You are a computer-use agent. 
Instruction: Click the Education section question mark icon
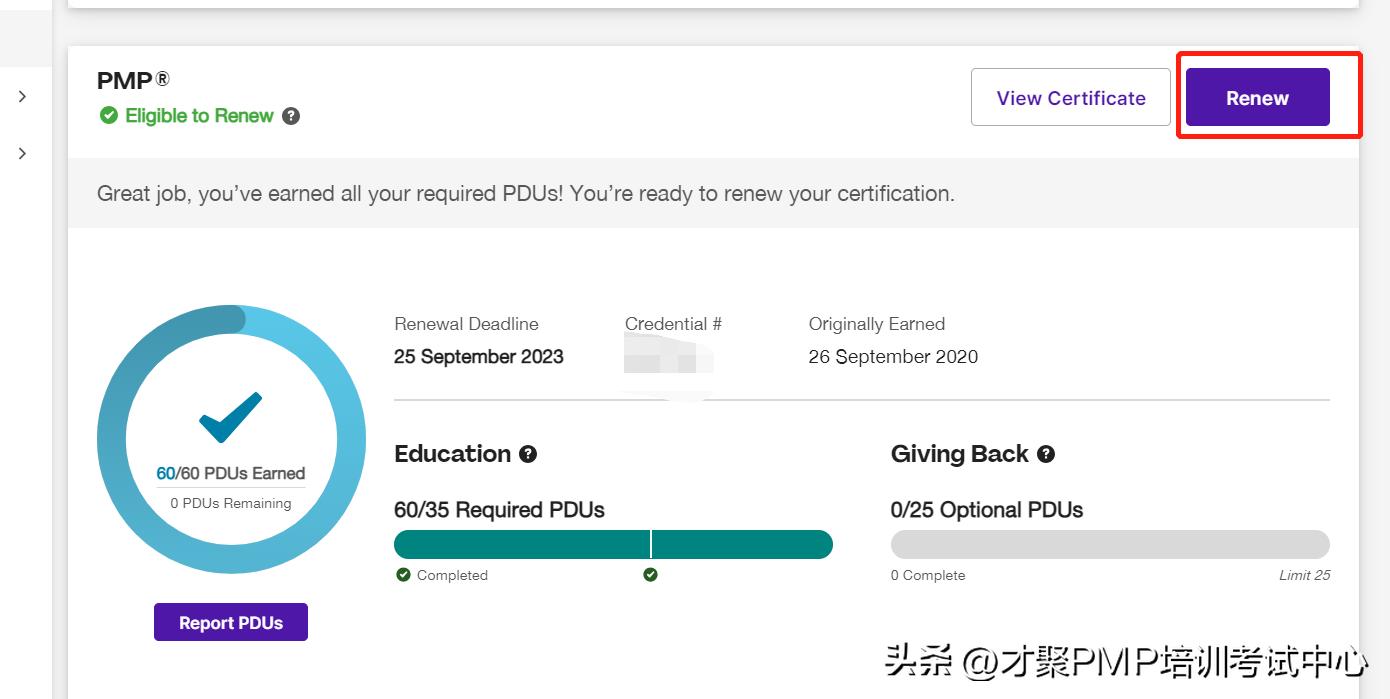click(x=529, y=453)
